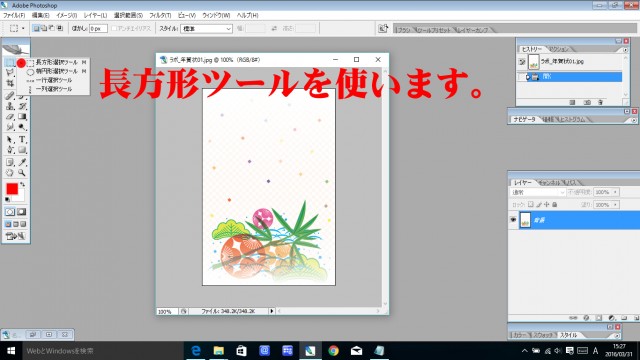Image resolution: width=640 pixels, height=360 pixels.
Task: Click the red foreground color swatch
Action: pyautogui.click(x=12, y=189)
